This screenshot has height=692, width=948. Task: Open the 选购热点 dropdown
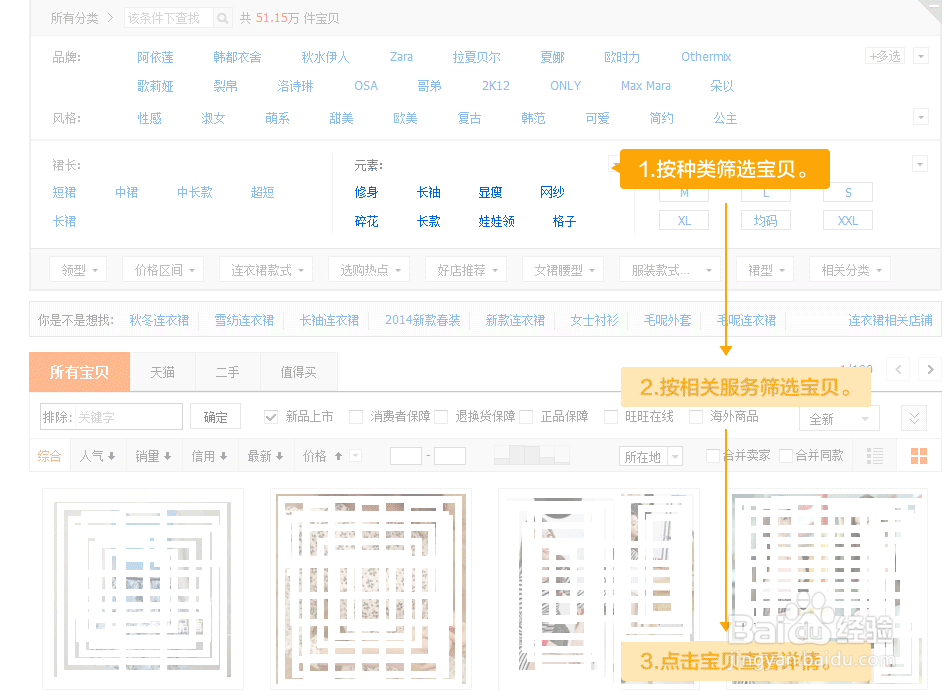tap(369, 270)
